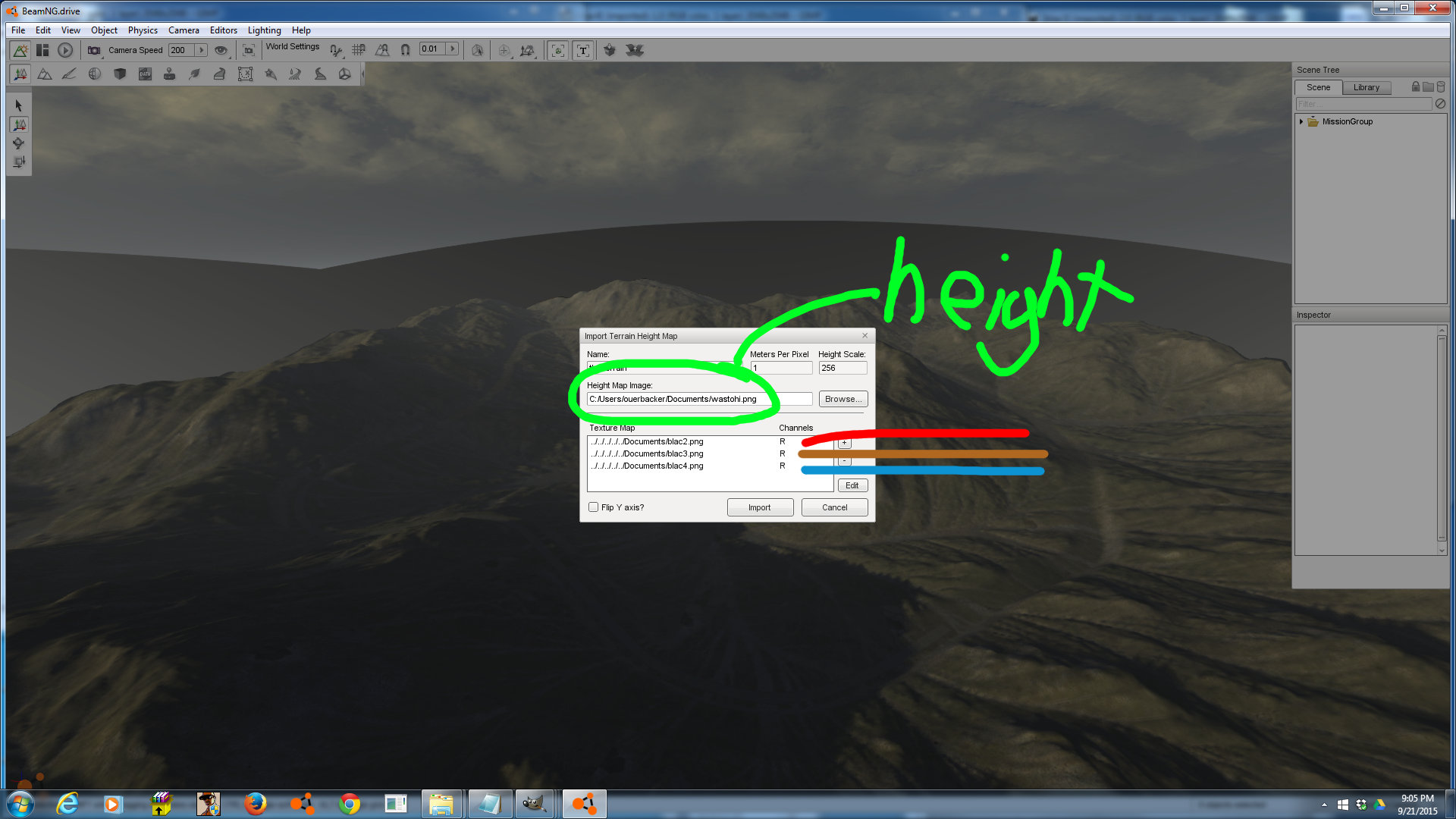Select the Material Editor globe icon
This screenshot has height=819, width=1456.
(x=95, y=74)
